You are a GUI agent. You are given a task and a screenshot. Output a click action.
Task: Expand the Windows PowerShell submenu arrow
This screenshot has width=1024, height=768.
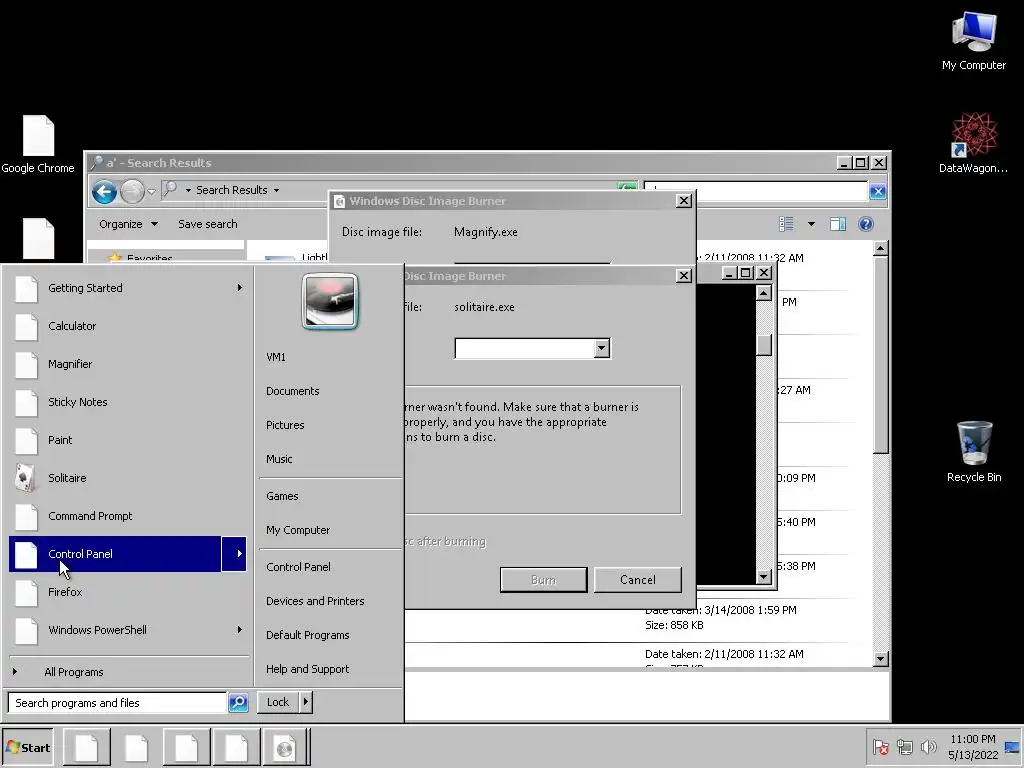coord(239,630)
